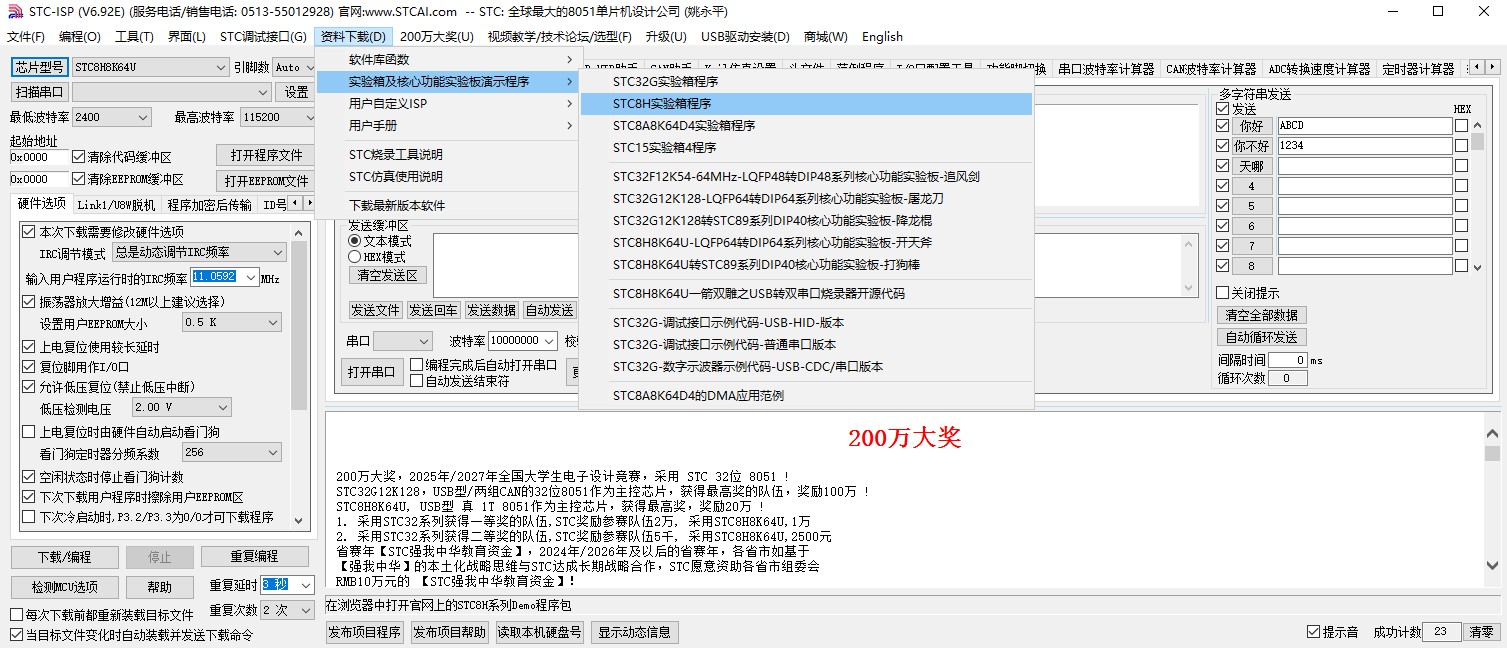
Task: Switch to ADC转换速度计算器 tab
Action: (1319, 69)
